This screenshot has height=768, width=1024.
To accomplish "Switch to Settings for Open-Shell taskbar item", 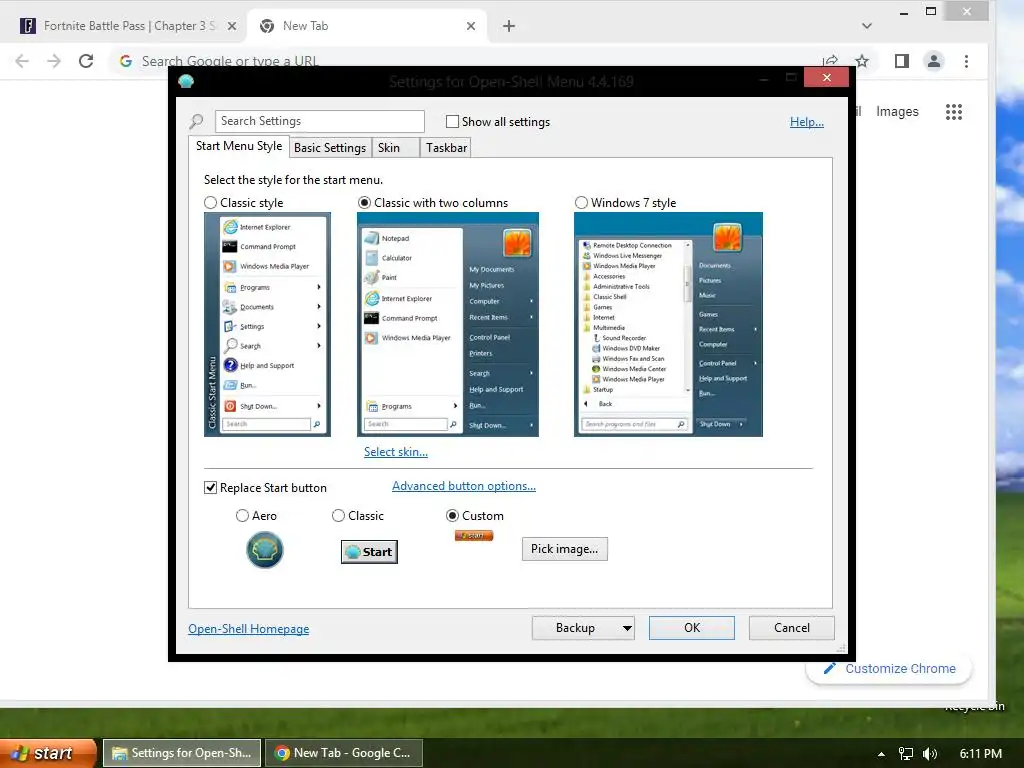I will coord(182,753).
